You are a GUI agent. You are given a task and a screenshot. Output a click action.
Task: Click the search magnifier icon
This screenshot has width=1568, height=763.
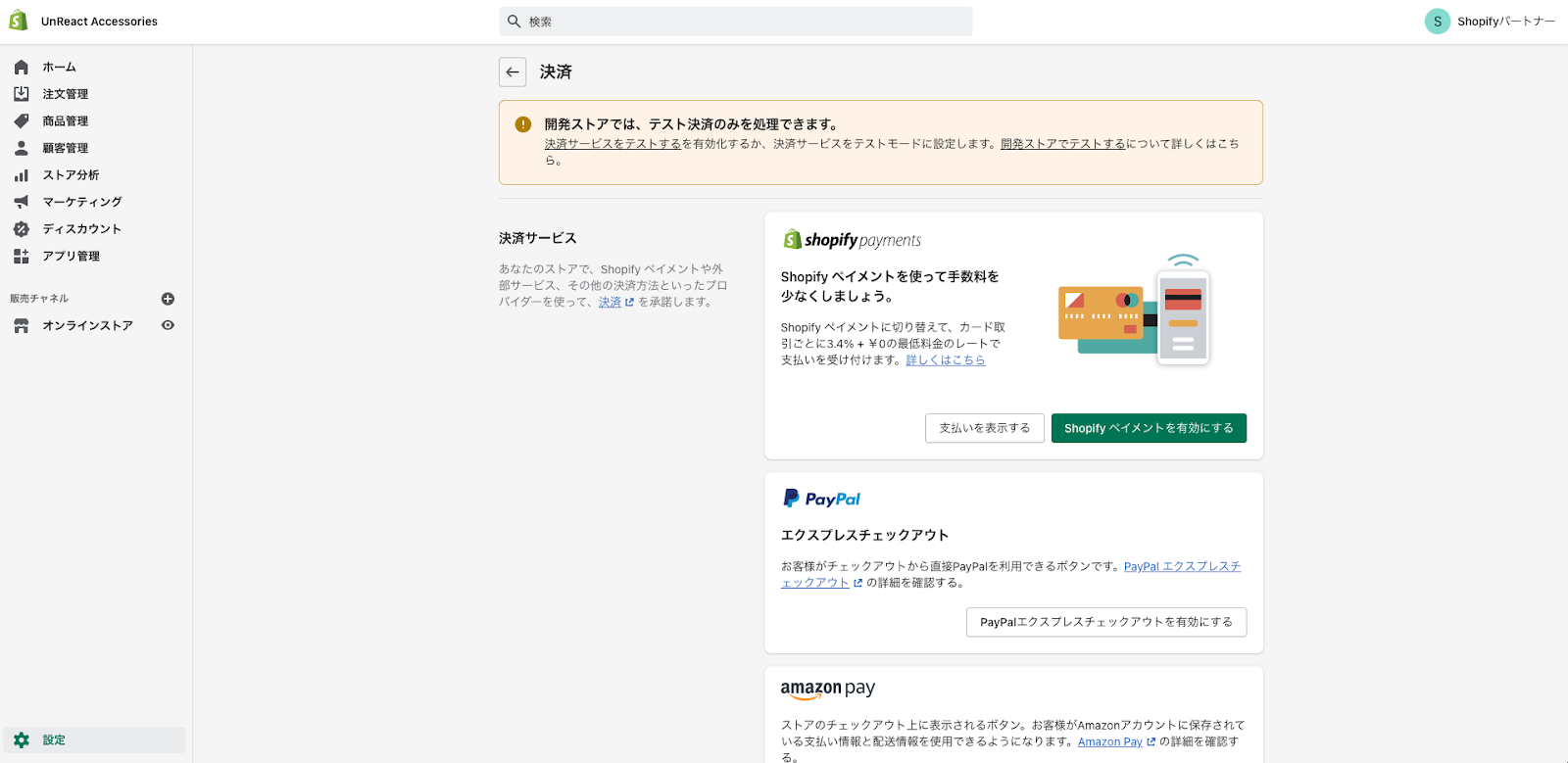point(514,22)
